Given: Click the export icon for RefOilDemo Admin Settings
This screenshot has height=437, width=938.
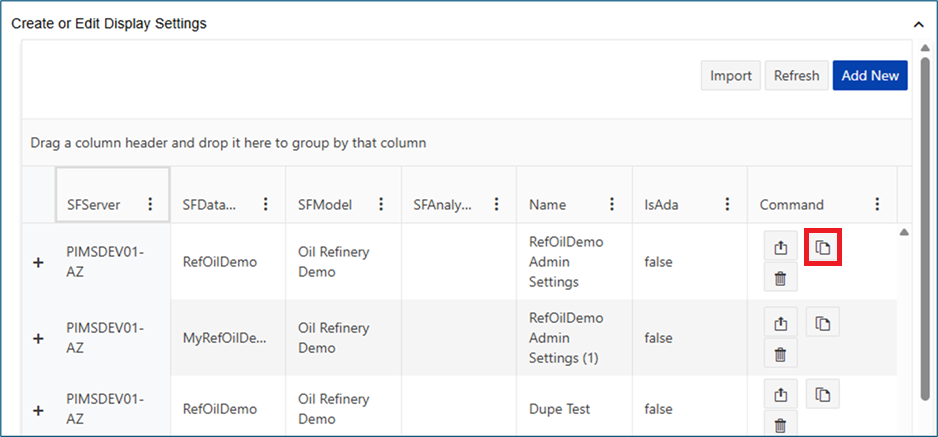Looking at the screenshot, I should (x=780, y=247).
